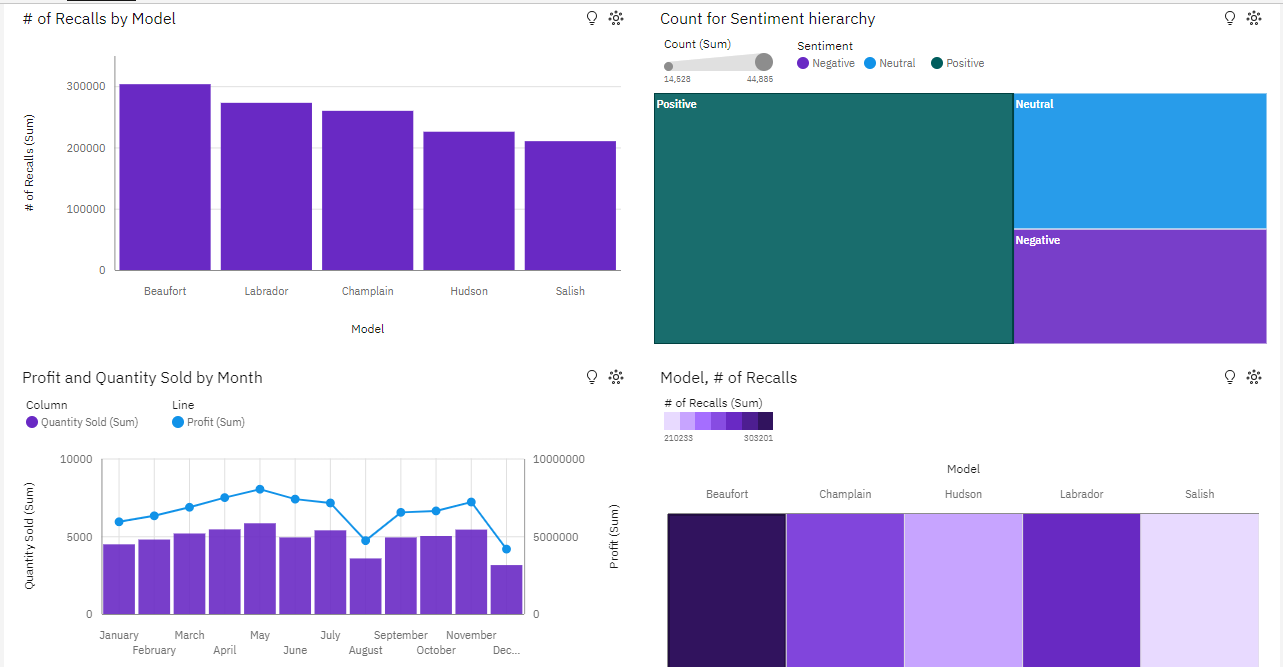The image size is (1283, 667).
Task: Click the May profit line point
Action: pyautogui.click(x=260, y=489)
